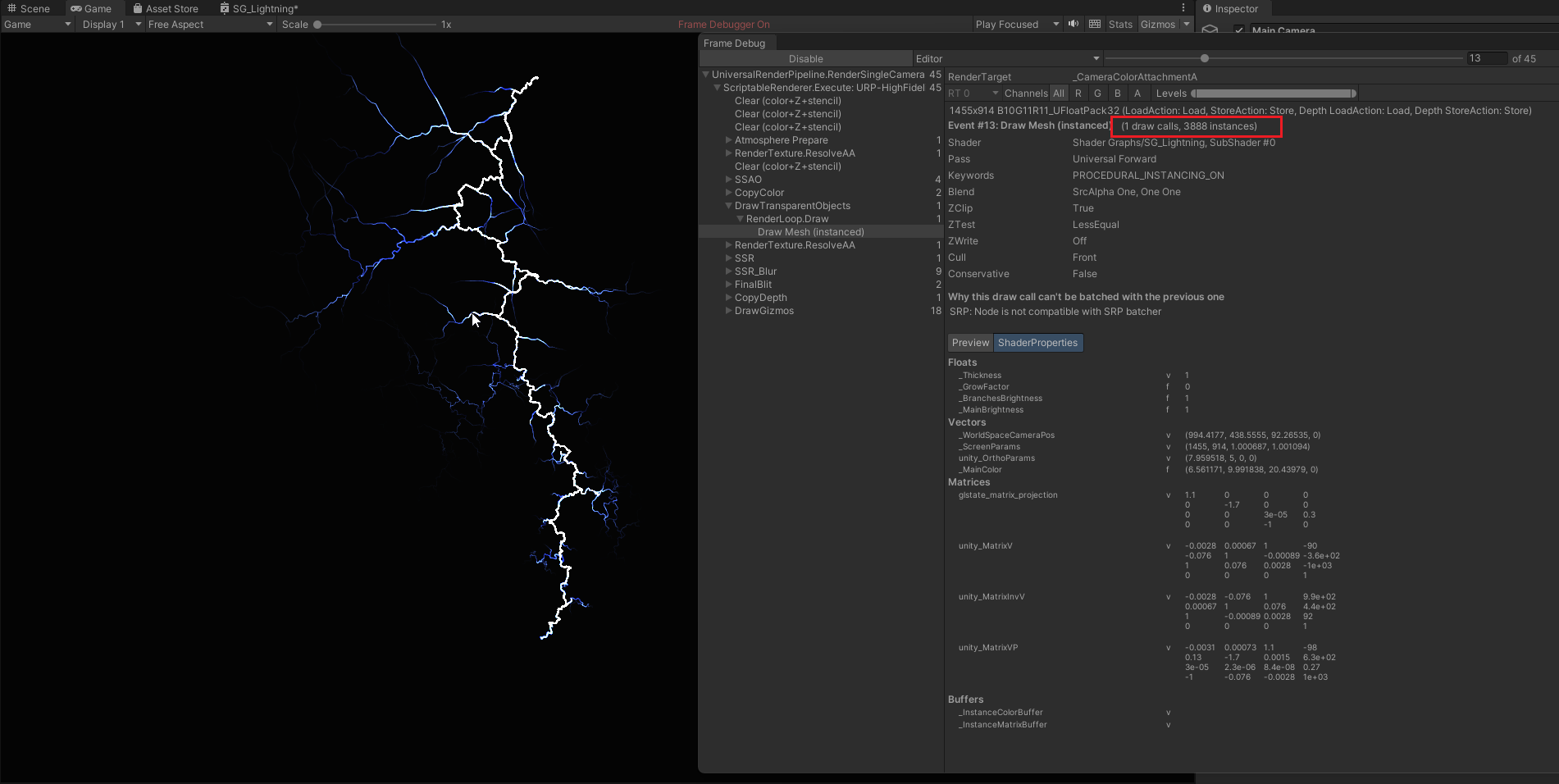Toggle the Stats overlay
1559x784 pixels.
click(x=1120, y=24)
